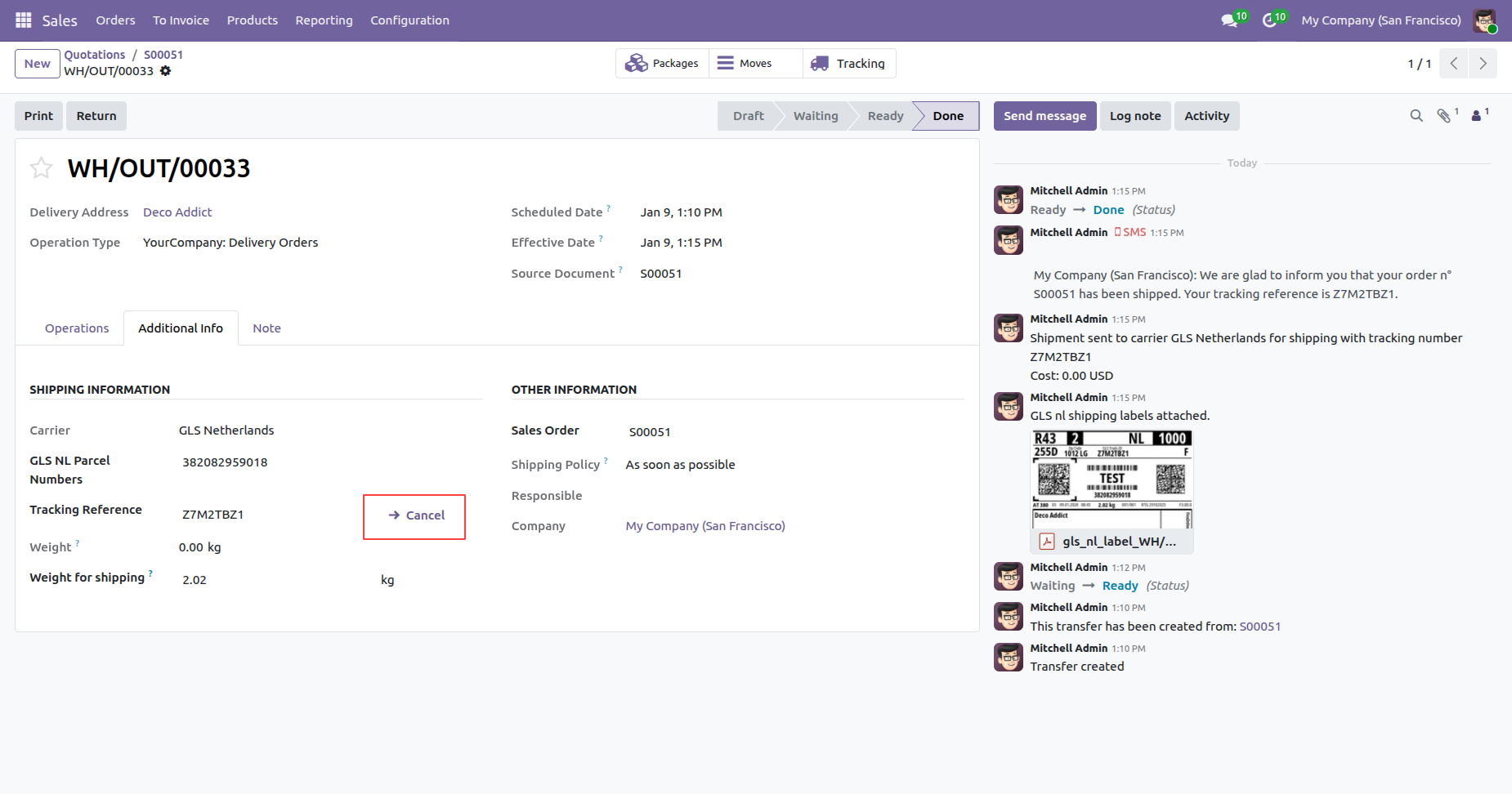Show followers using the person icon

click(1476, 116)
